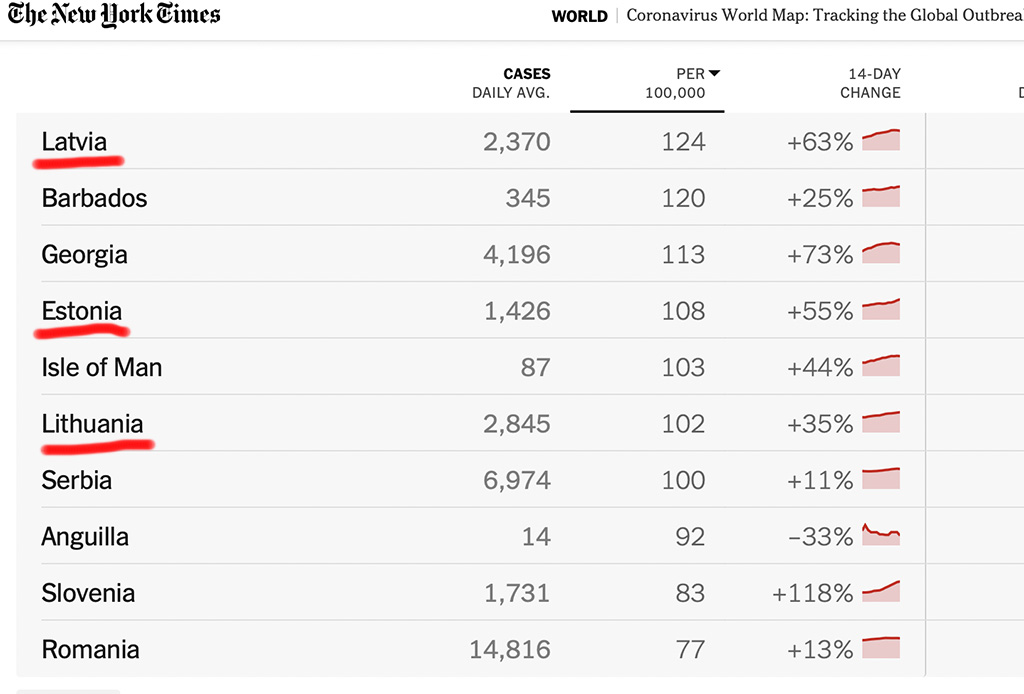Image resolution: width=1024 pixels, height=694 pixels.
Task: Click Estonia's 14-day trend sparkline
Action: 881,309
